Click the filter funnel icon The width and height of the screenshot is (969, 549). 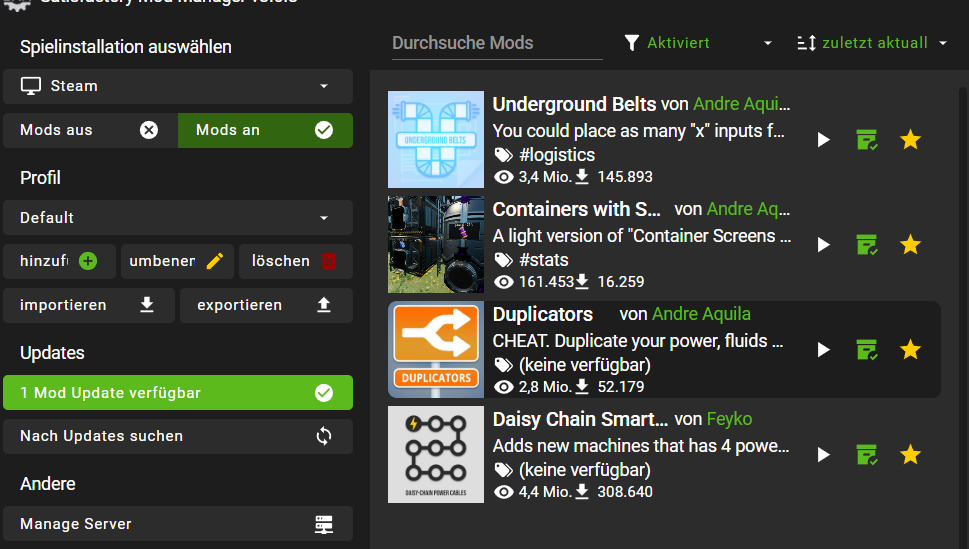[632, 43]
